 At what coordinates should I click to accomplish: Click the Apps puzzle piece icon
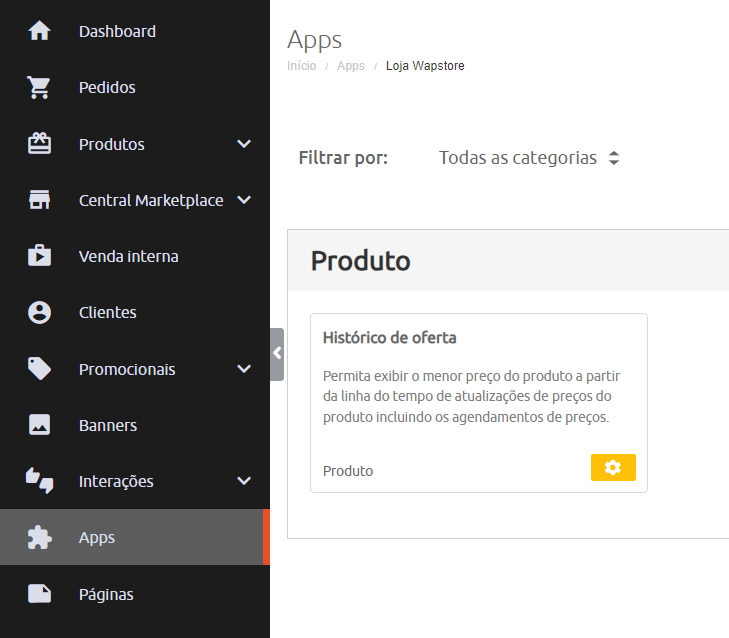39,538
